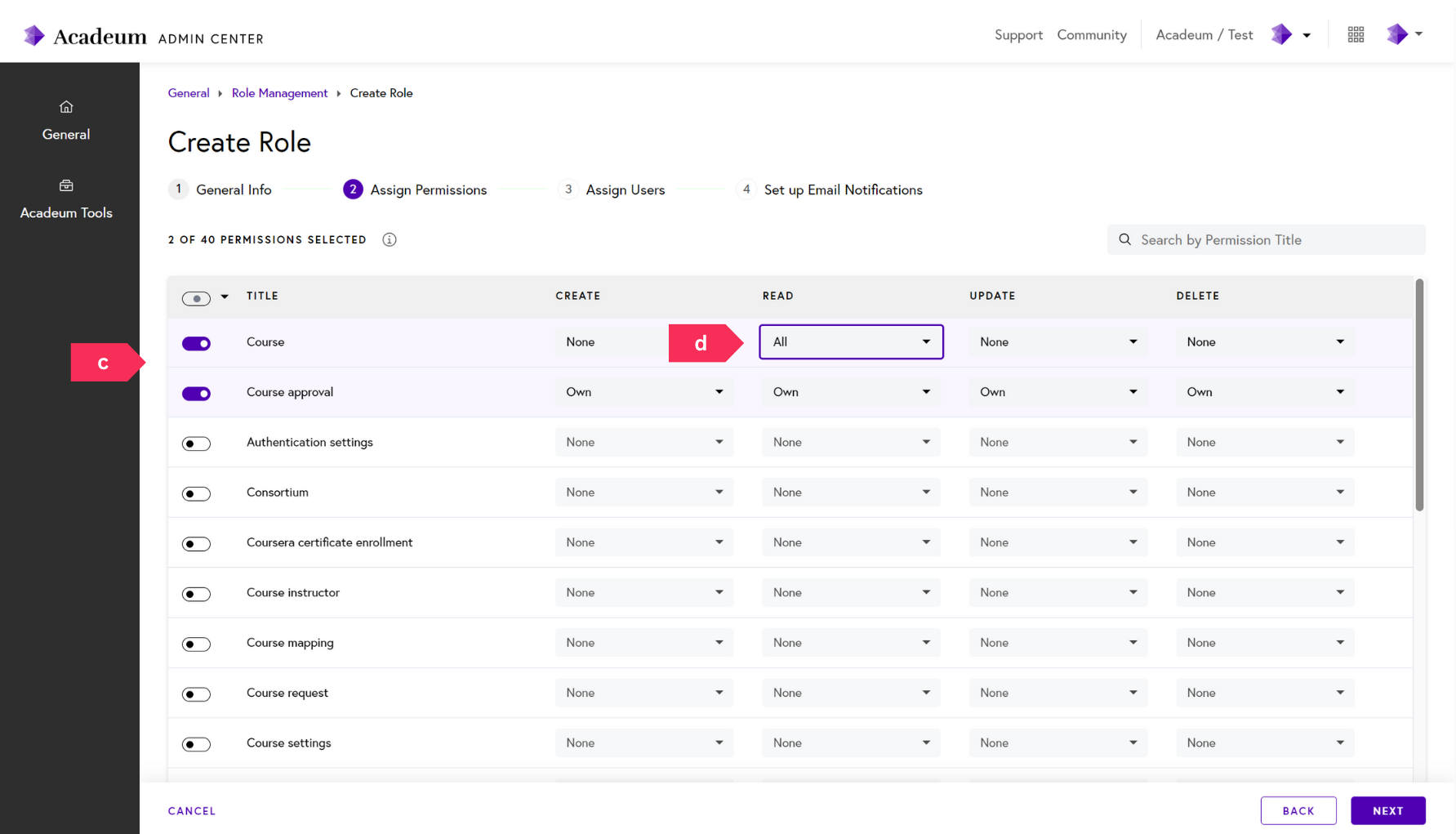Open the apps grid icon

(x=1356, y=34)
